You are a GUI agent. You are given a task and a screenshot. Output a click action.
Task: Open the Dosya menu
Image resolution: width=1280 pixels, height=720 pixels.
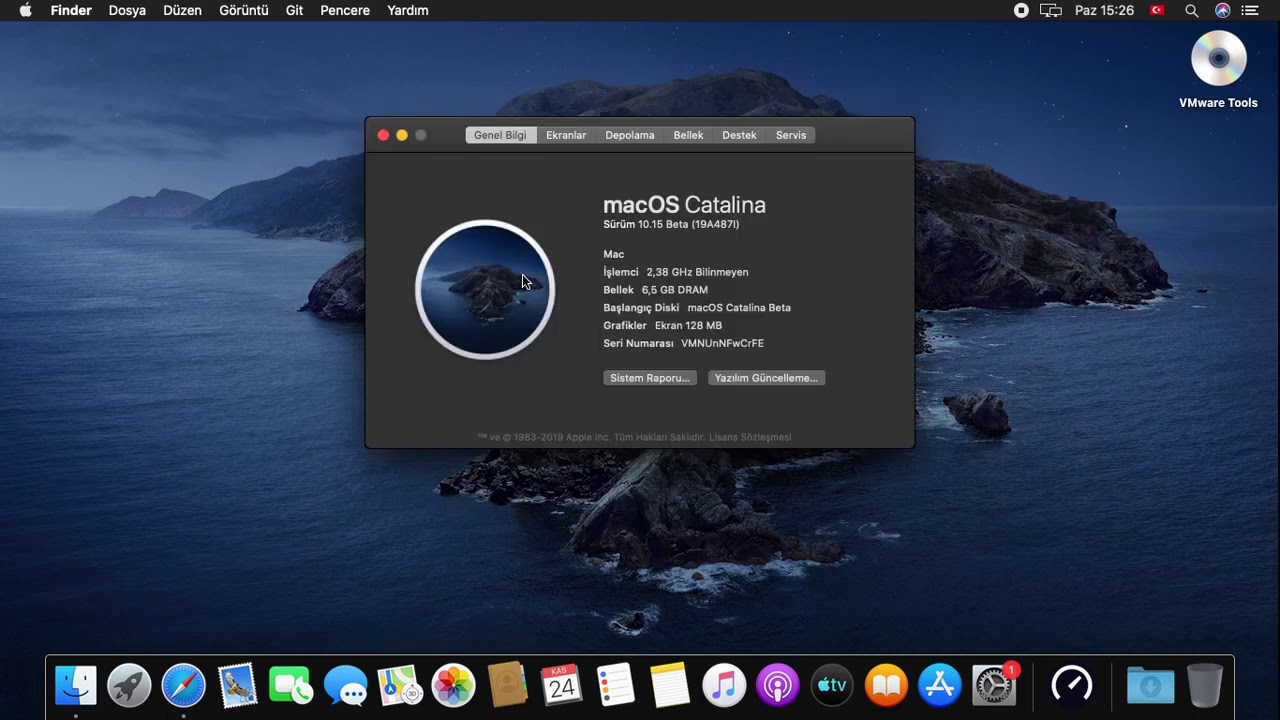click(x=127, y=10)
